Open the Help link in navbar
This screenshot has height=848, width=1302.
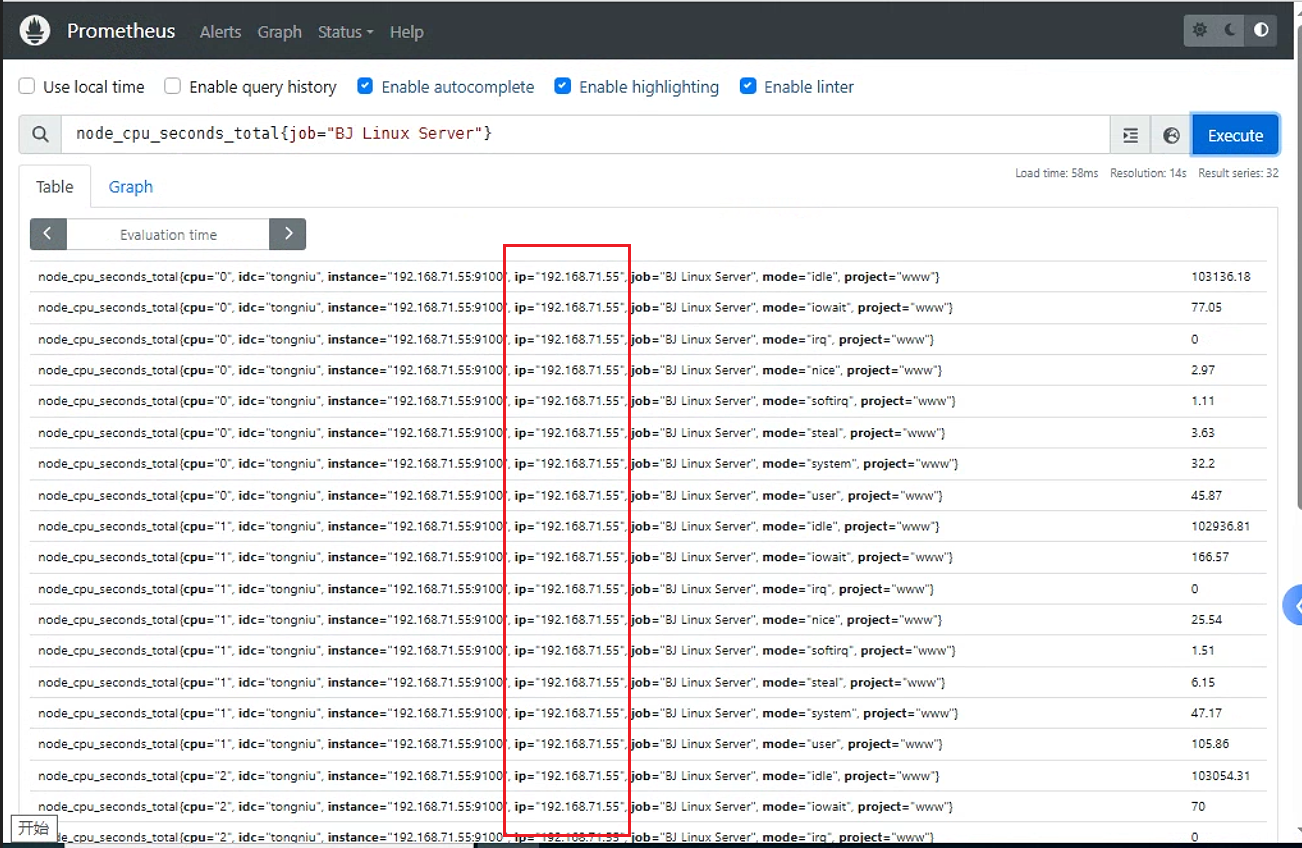(x=406, y=32)
